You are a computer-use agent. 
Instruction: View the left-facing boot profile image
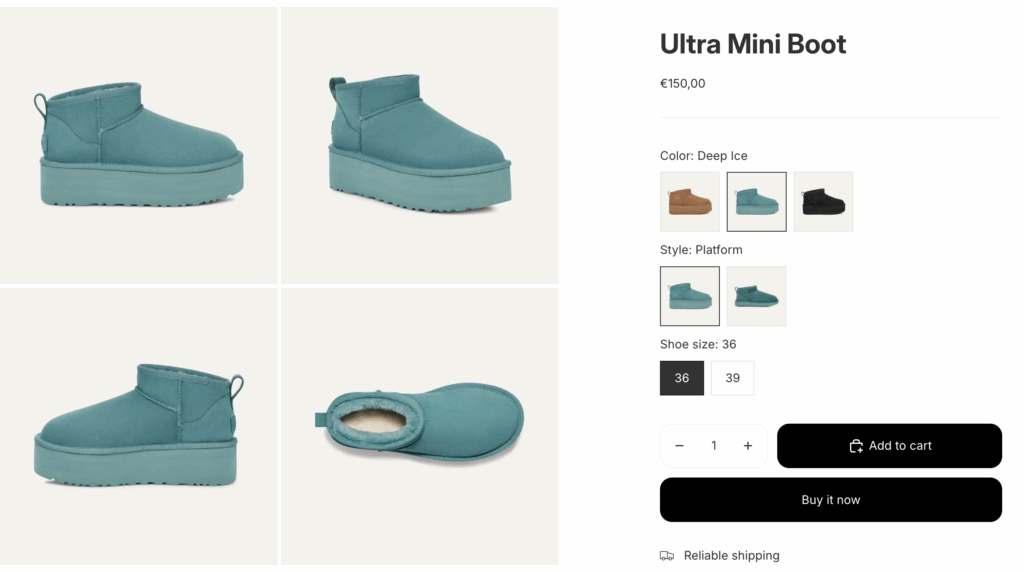coord(139,426)
